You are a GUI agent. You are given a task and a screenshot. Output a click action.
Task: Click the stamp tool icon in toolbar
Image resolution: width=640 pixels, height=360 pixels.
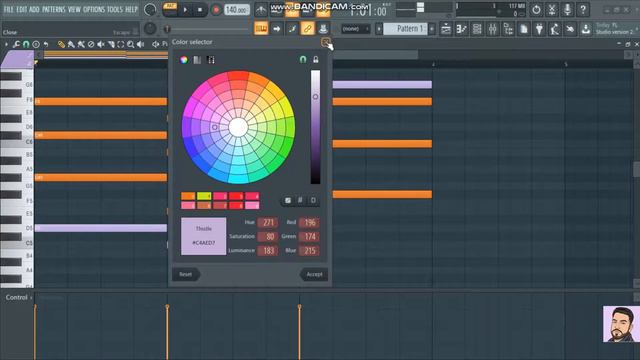(323, 29)
